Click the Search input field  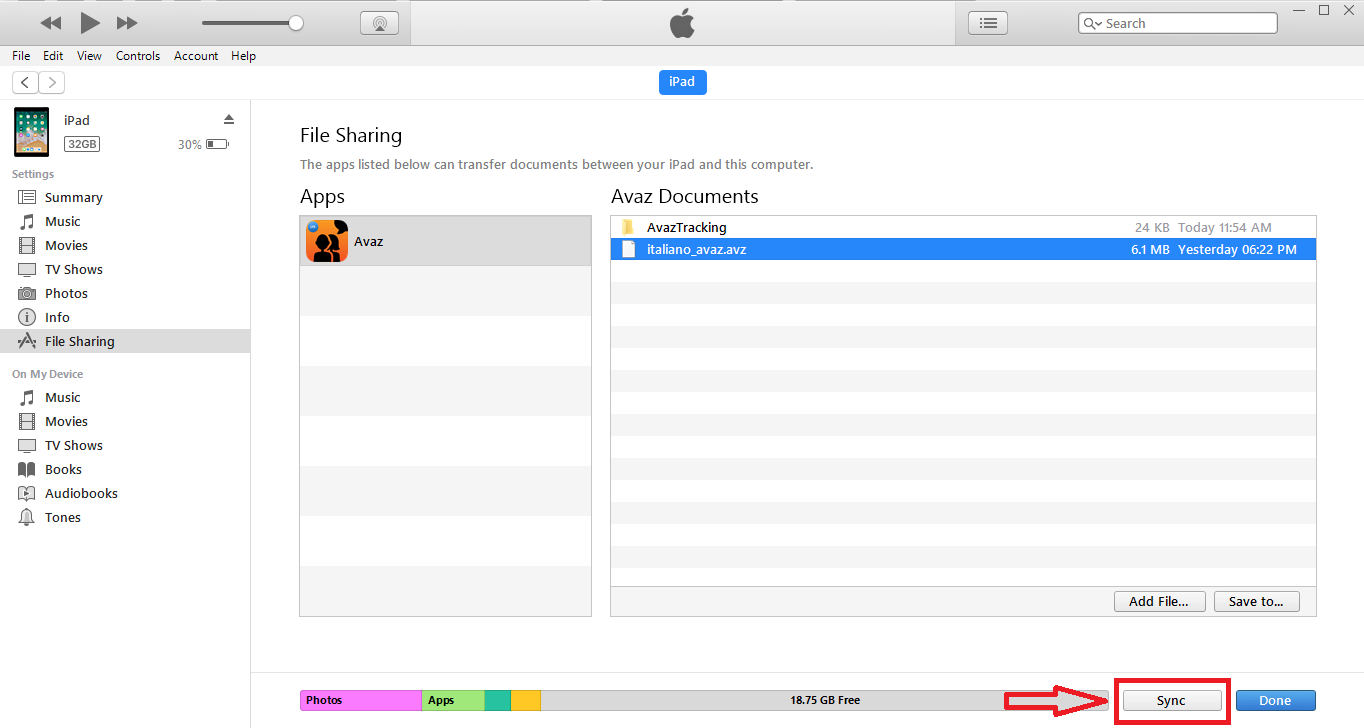click(x=1178, y=23)
